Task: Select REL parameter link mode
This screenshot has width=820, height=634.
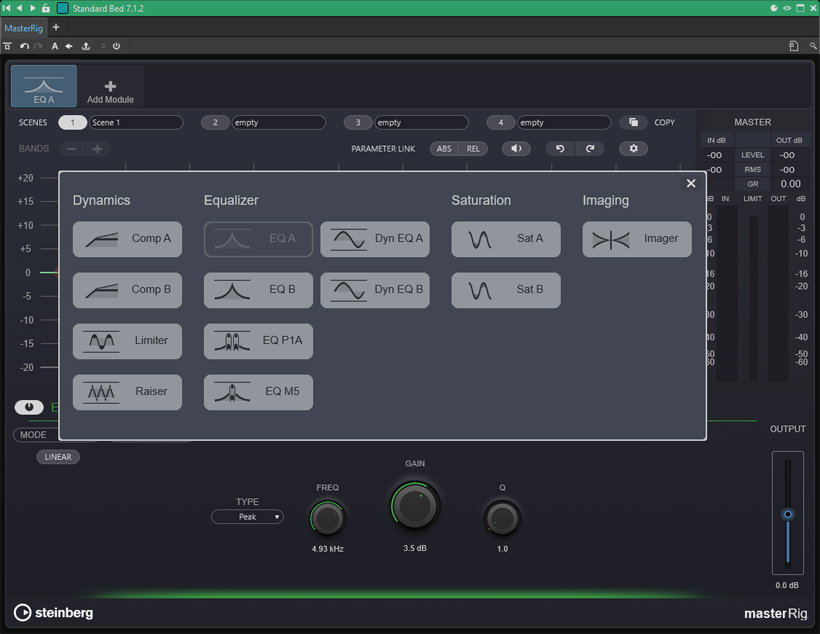Action: click(x=473, y=149)
